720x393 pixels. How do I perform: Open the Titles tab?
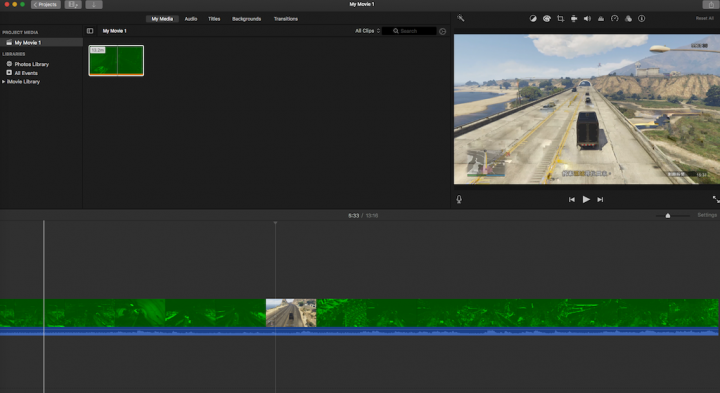214,19
